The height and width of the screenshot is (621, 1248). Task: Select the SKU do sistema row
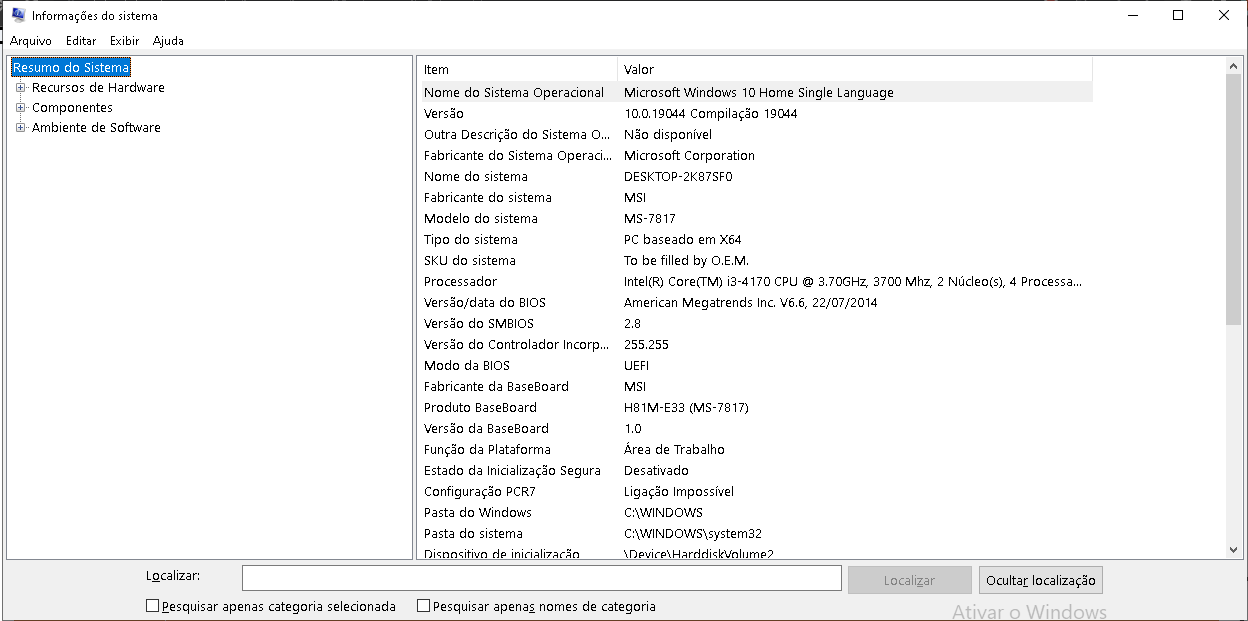tap(755, 260)
